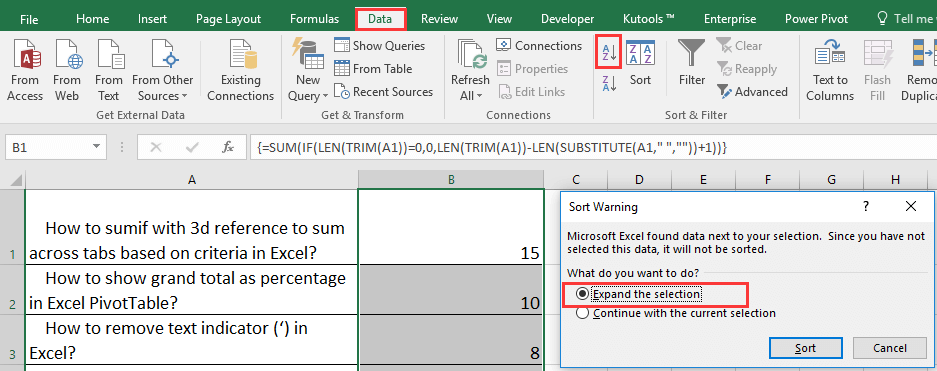Viewport: 937px width, 371px height.
Task: Switch to the Home tab
Action: pyautogui.click(x=93, y=19)
